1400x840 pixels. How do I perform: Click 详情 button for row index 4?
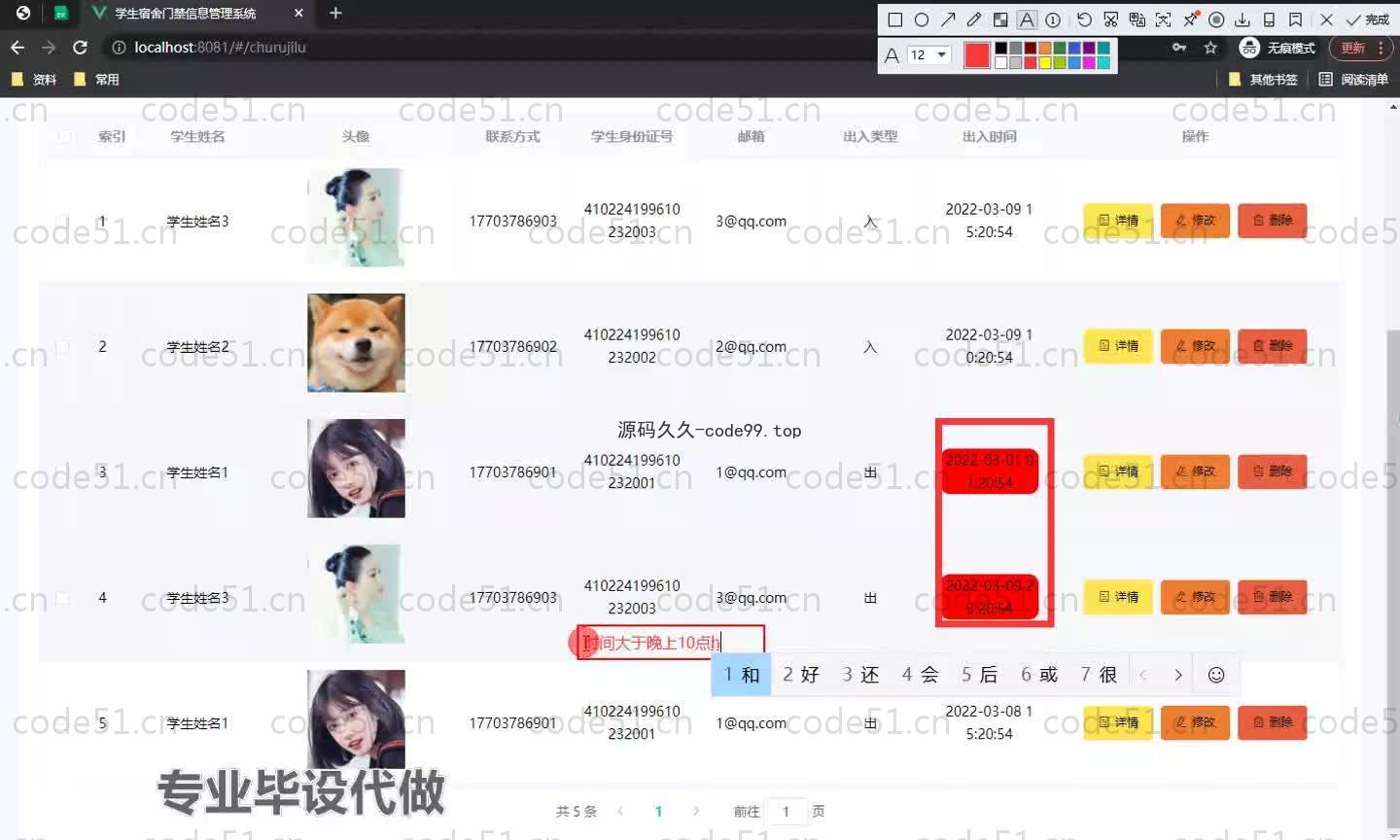1118,597
